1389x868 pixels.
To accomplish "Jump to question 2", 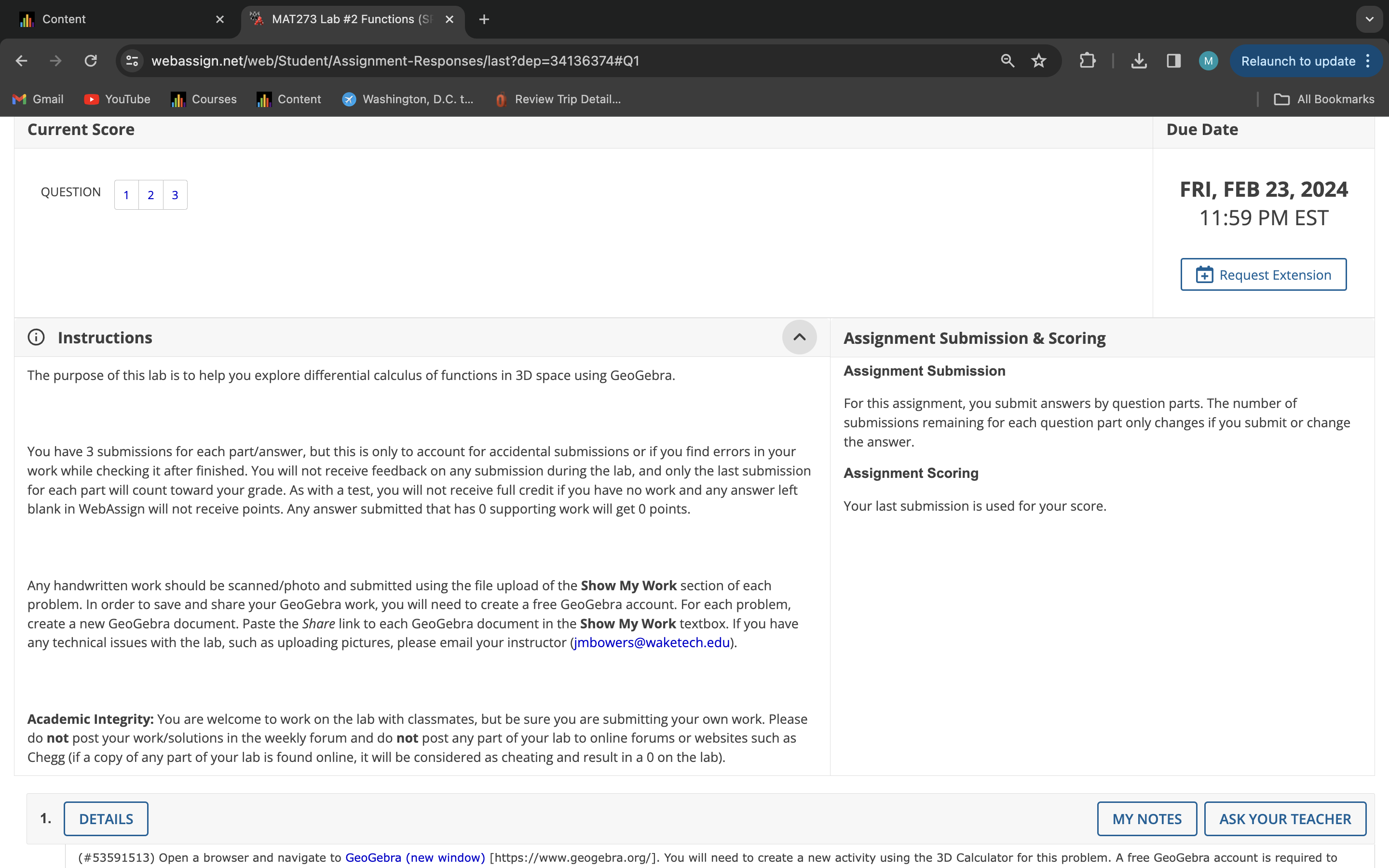I will pos(150,195).
